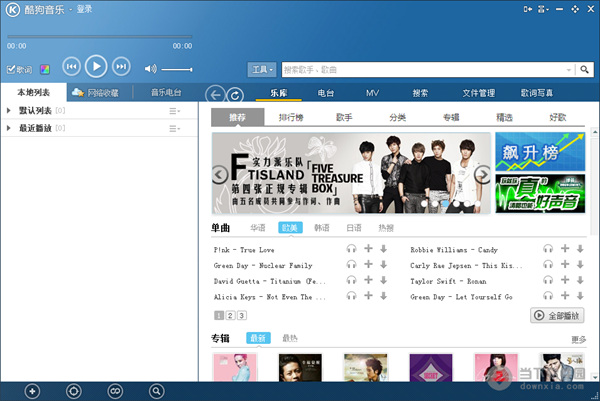The height and width of the screenshot is (401, 600).
Task: Download Alicia Keys - Not Even The song
Action: (383, 296)
